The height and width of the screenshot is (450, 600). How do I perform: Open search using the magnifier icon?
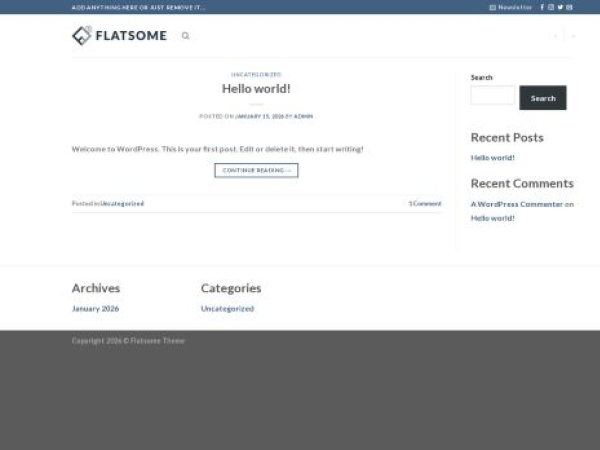(185, 36)
